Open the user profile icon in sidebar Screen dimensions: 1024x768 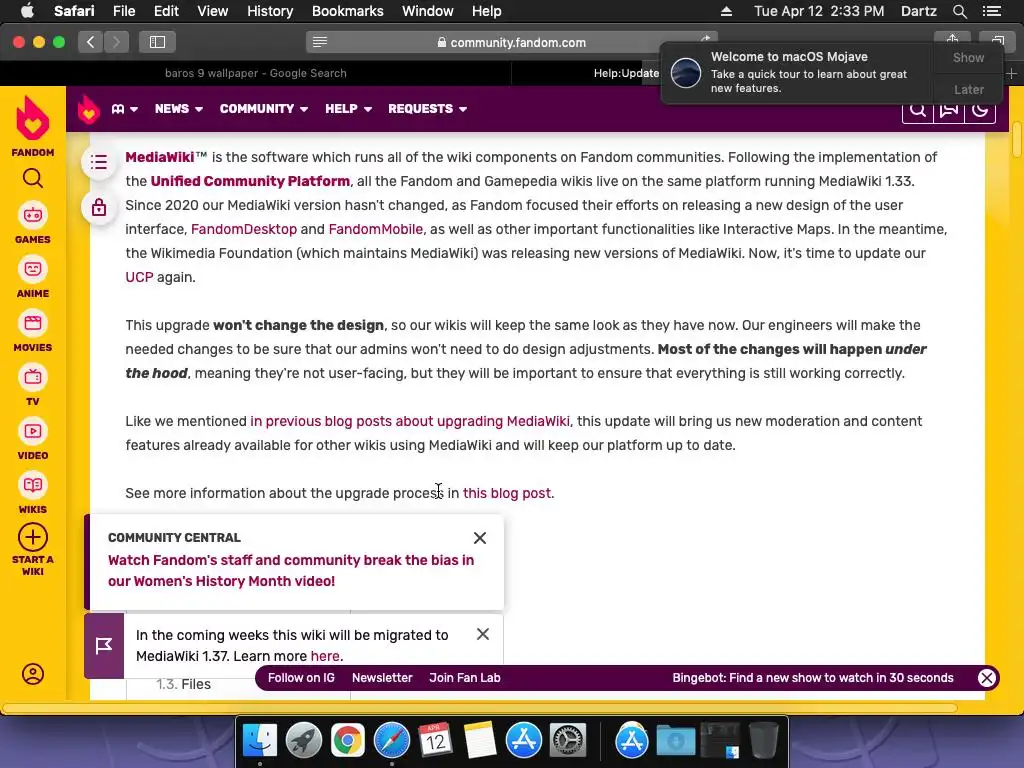click(x=33, y=674)
